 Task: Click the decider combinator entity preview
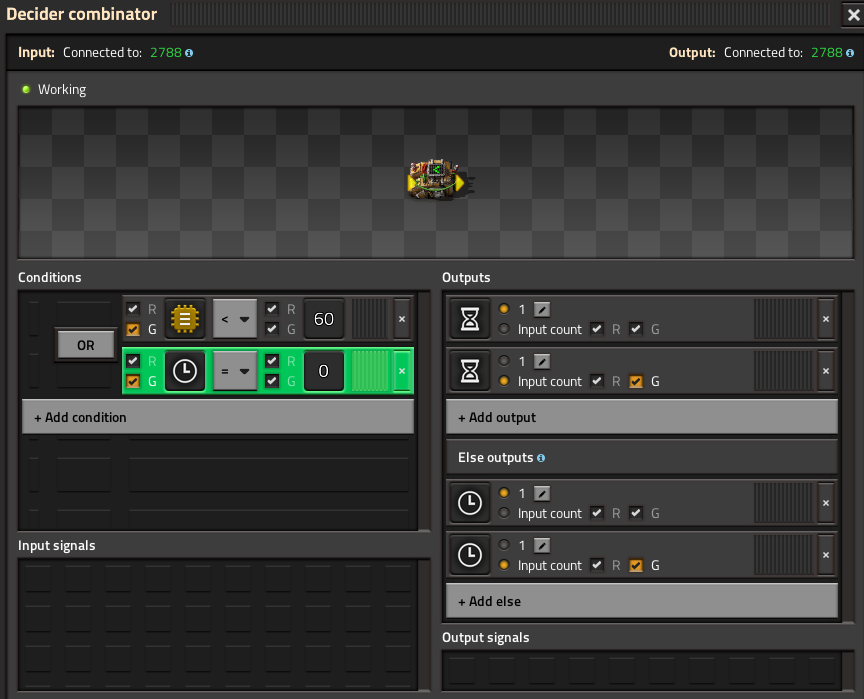tap(436, 180)
